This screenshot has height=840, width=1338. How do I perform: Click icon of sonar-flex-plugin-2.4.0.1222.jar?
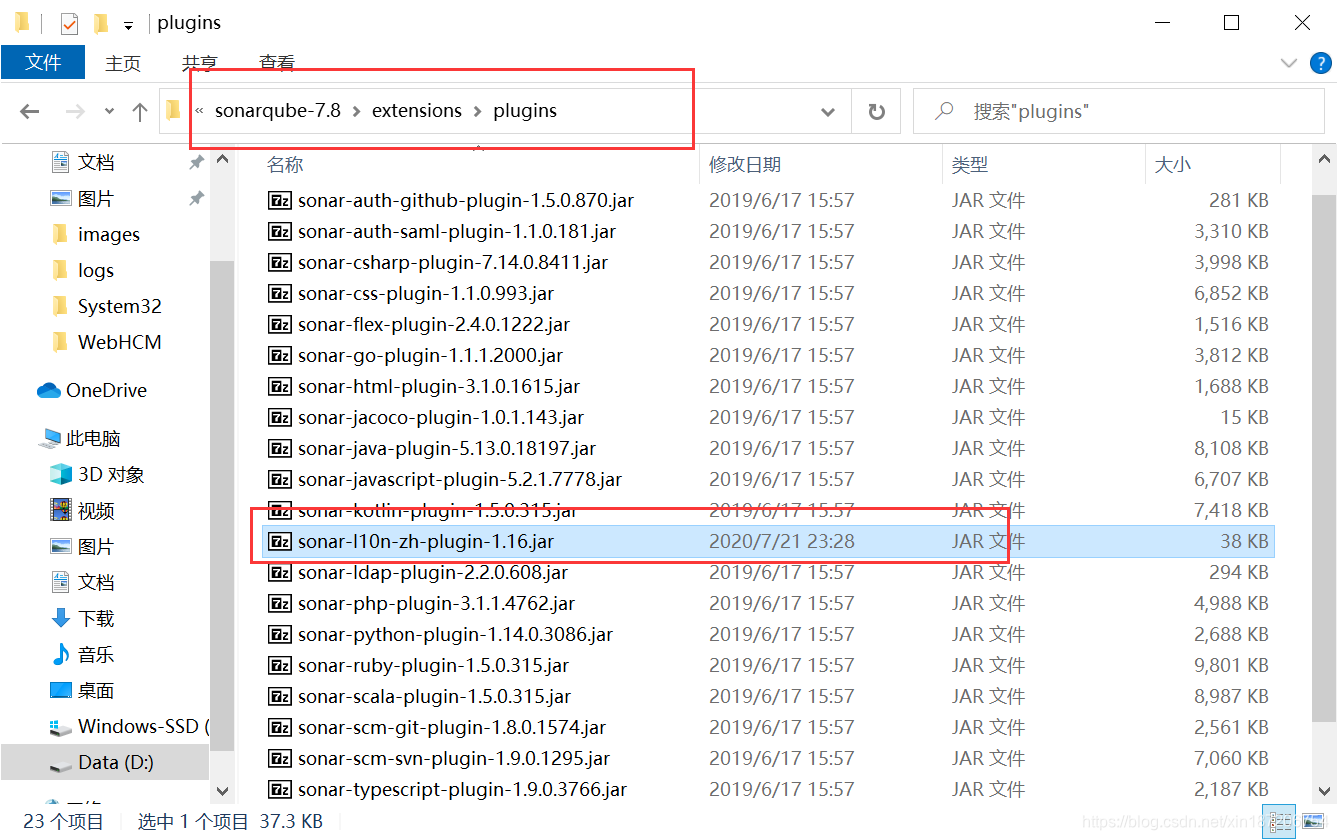[x=280, y=324]
